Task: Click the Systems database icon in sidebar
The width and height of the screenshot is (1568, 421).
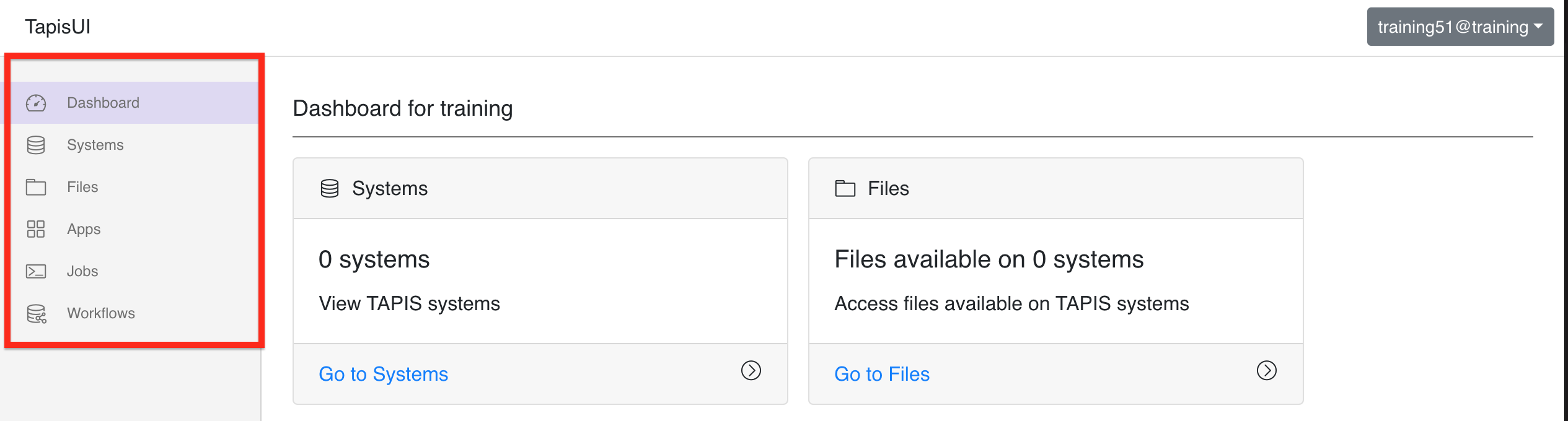Action: (x=36, y=145)
